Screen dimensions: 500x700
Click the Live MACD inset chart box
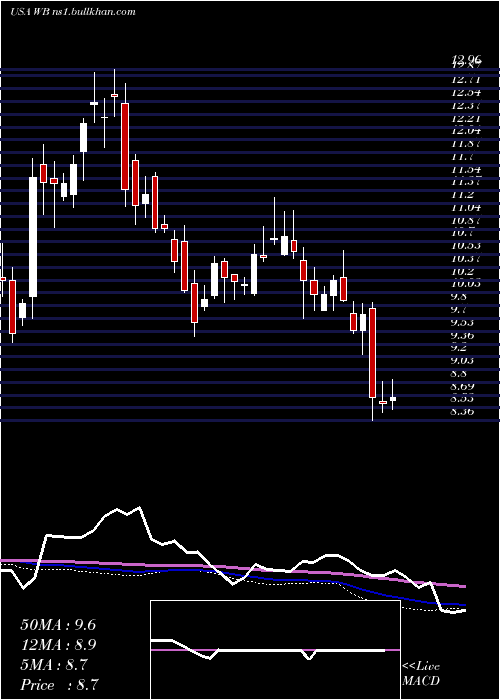tap(275, 650)
